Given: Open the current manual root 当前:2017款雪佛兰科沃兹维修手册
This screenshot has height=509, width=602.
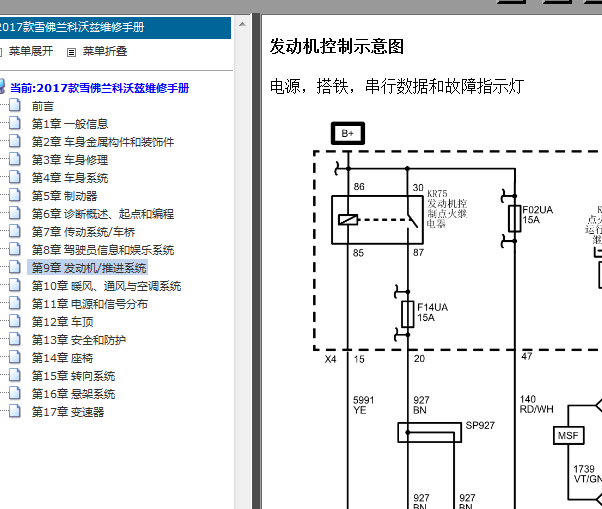Looking at the screenshot, I should (x=99, y=88).
